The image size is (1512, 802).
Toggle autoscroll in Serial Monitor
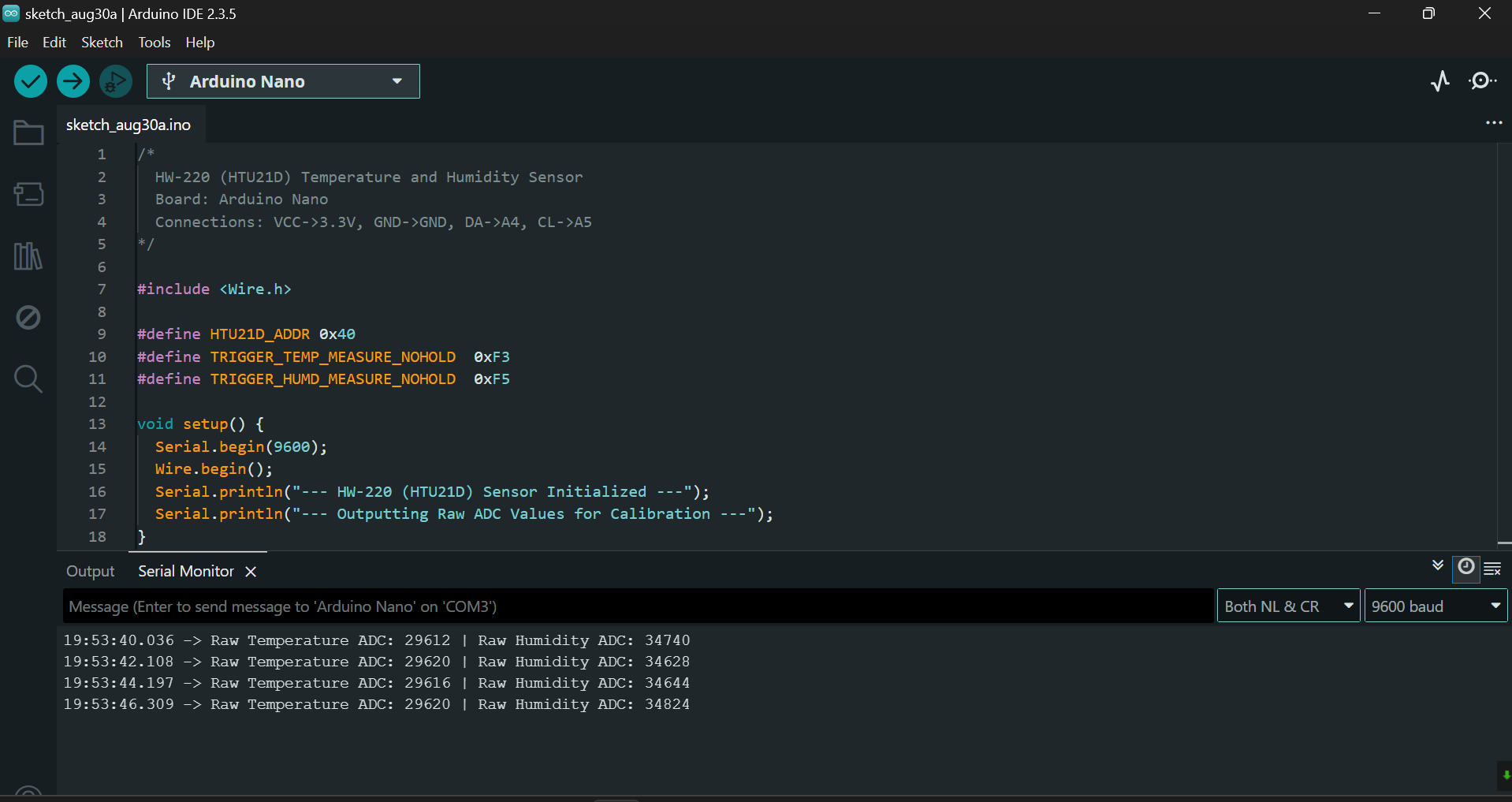(x=1438, y=565)
